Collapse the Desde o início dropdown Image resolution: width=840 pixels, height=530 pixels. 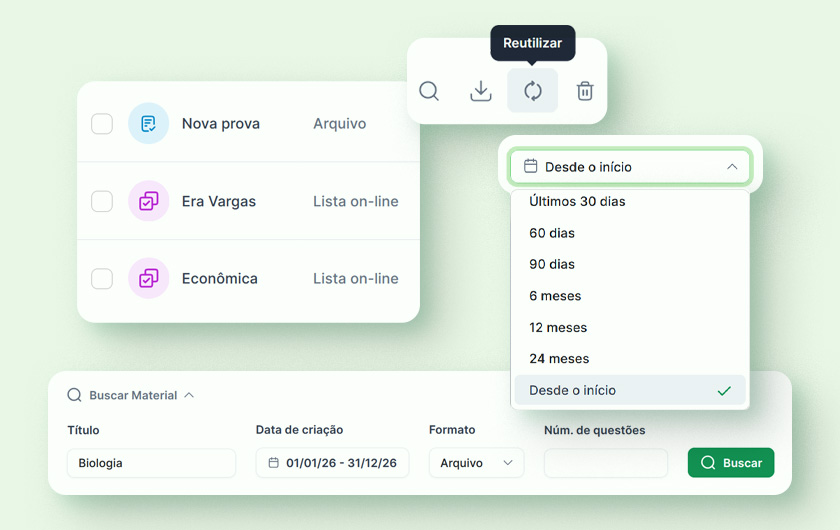tap(630, 167)
